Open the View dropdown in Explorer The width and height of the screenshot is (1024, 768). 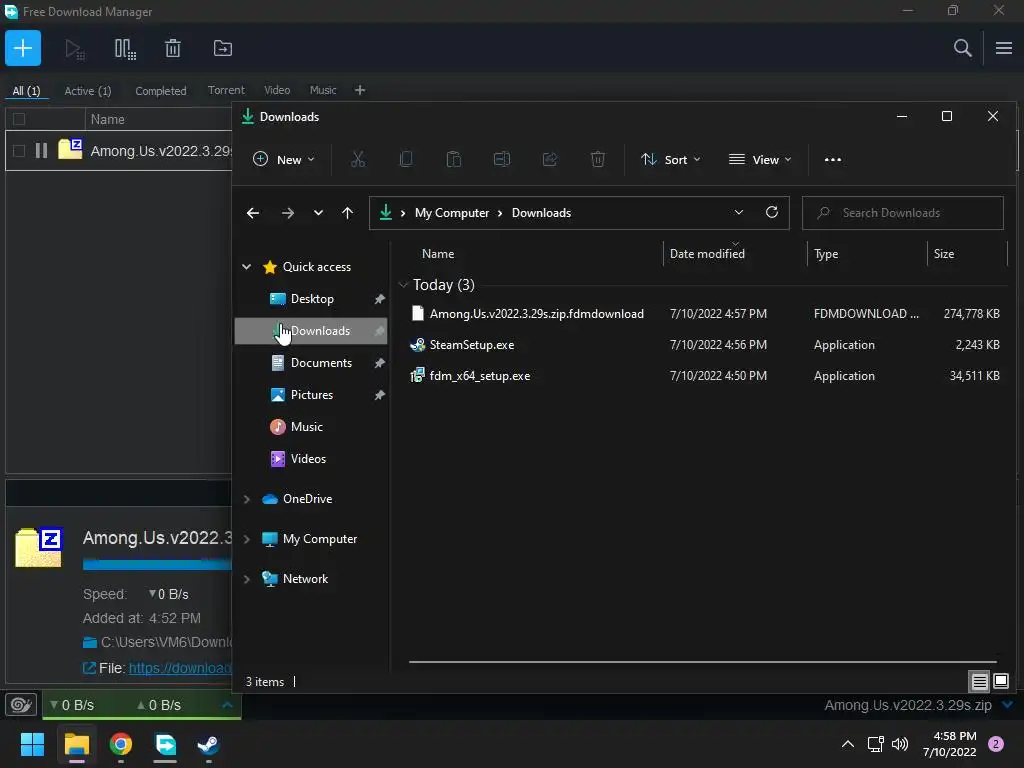(x=760, y=159)
